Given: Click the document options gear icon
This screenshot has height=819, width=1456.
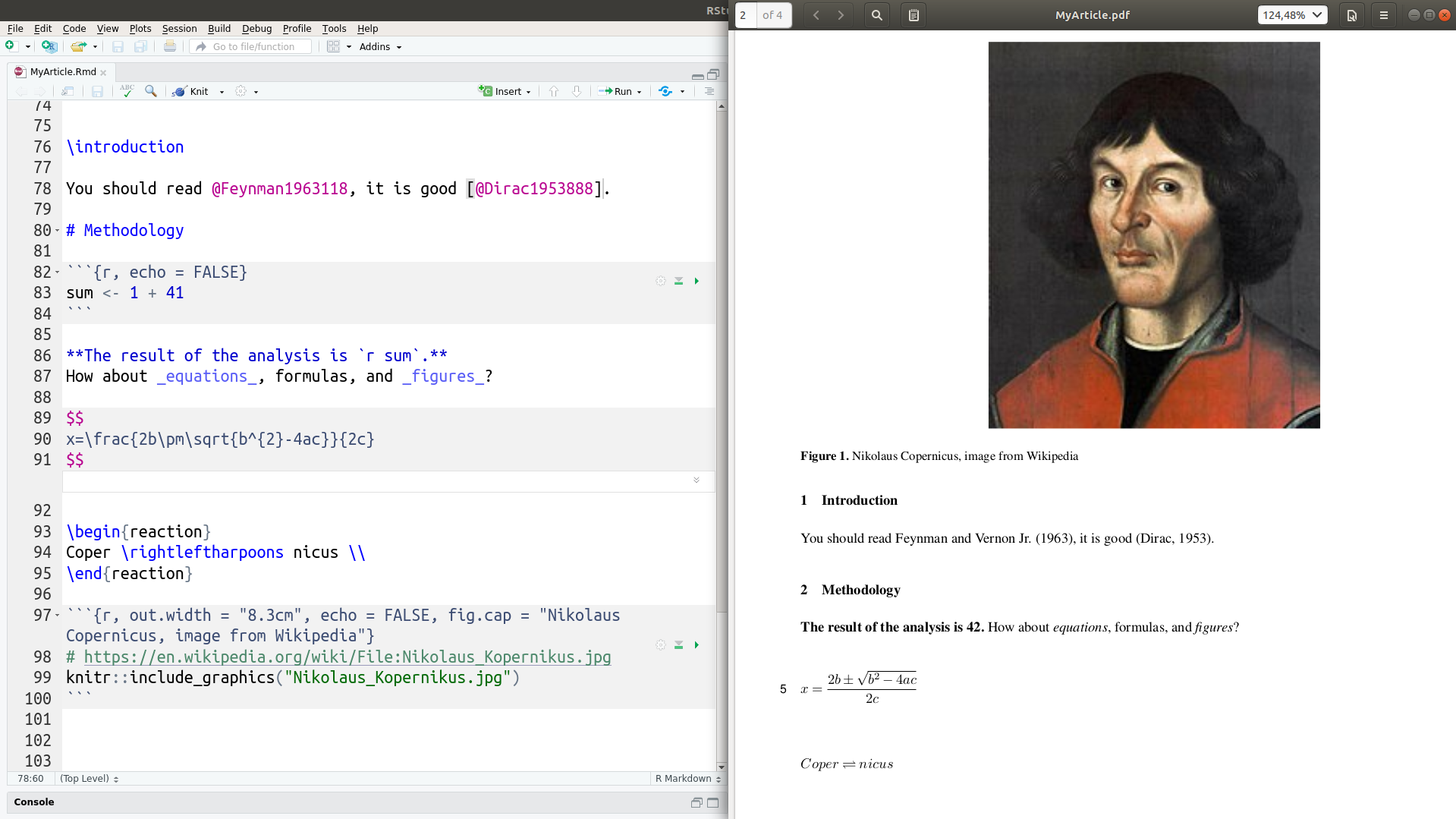Looking at the screenshot, I should [241, 91].
